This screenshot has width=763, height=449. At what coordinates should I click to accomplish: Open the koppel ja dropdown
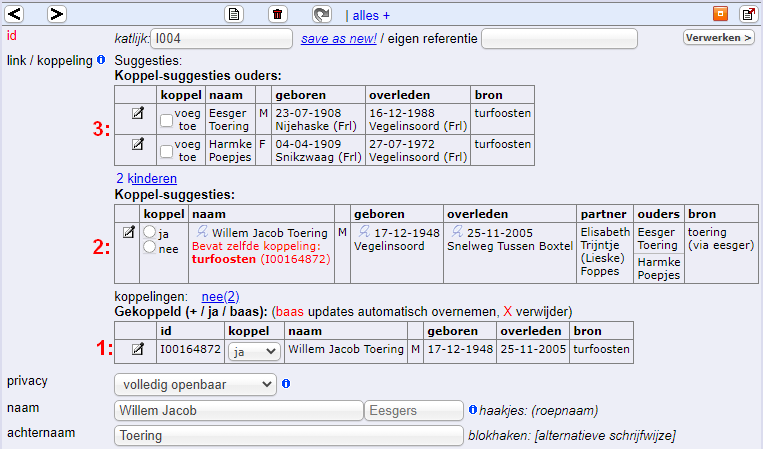coord(254,352)
